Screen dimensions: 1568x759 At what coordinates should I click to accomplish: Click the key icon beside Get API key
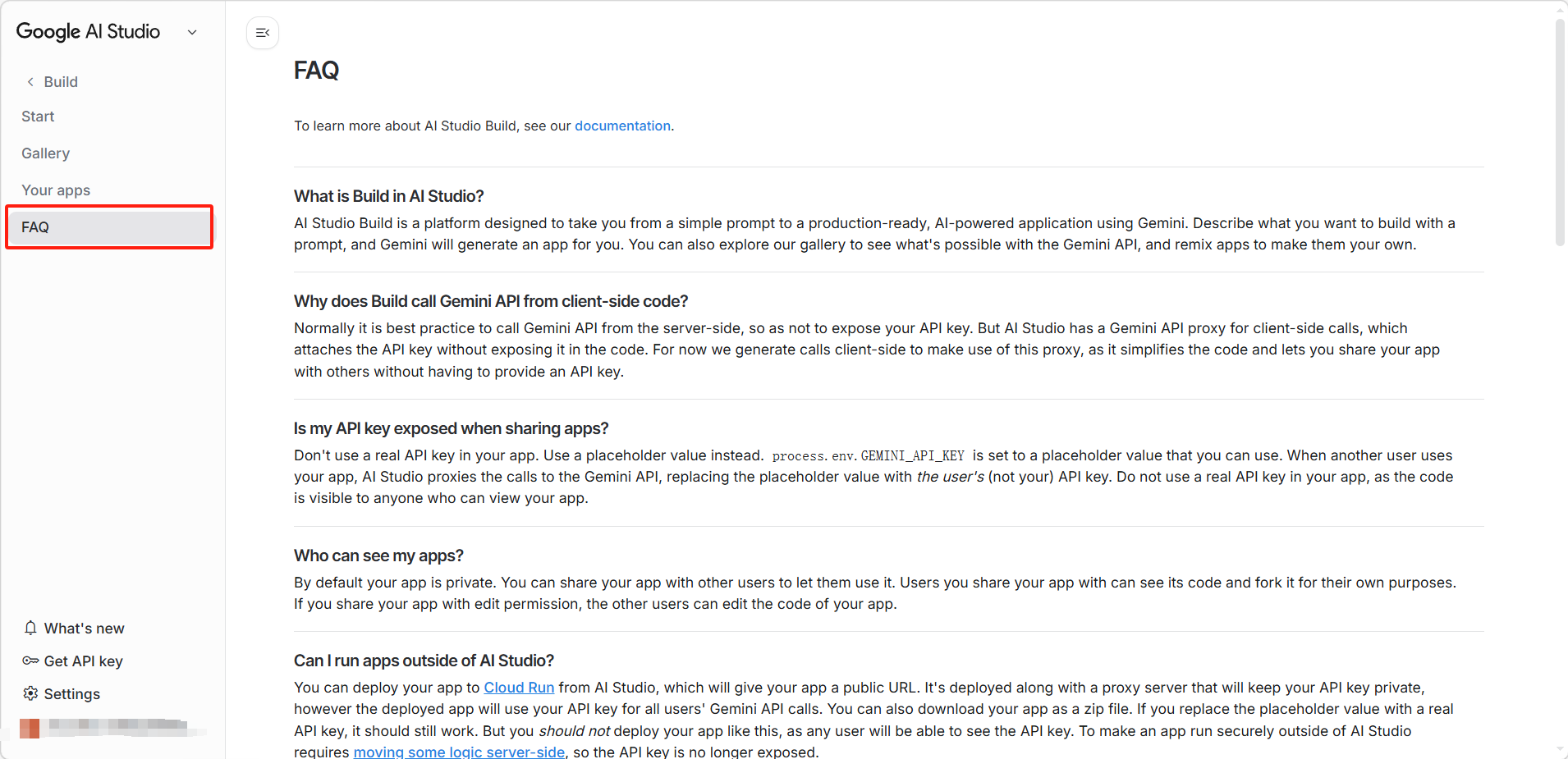click(30, 661)
